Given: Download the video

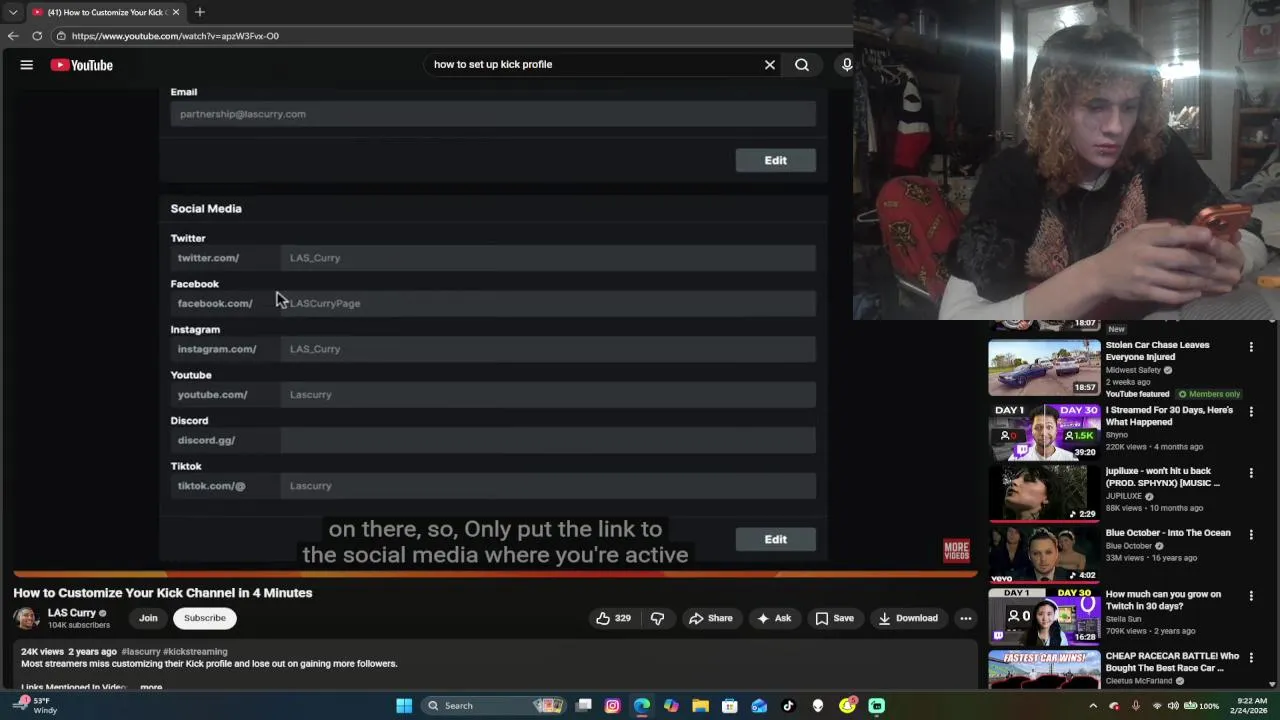Looking at the screenshot, I should tap(908, 618).
